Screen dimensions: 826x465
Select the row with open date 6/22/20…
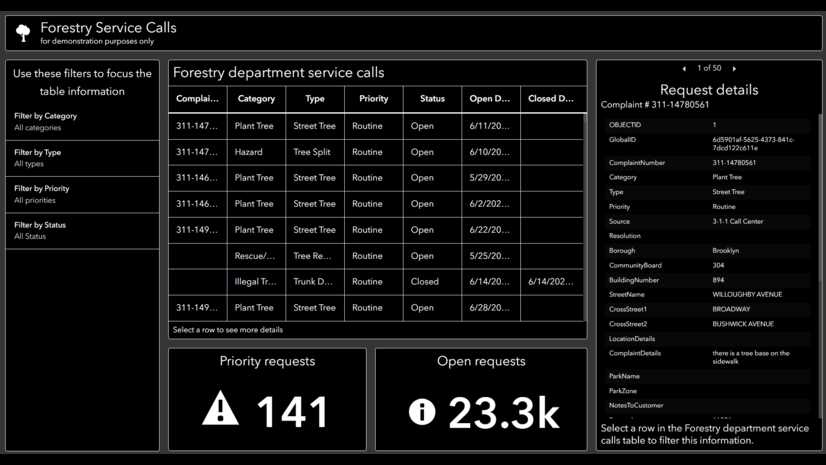click(x=376, y=230)
